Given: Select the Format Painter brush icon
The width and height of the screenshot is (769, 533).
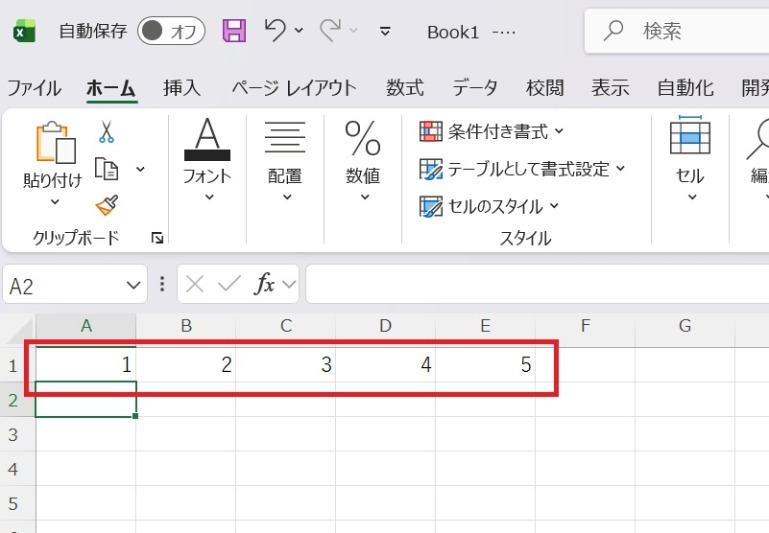Looking at the screenshot, I should (x=107, y=206).
